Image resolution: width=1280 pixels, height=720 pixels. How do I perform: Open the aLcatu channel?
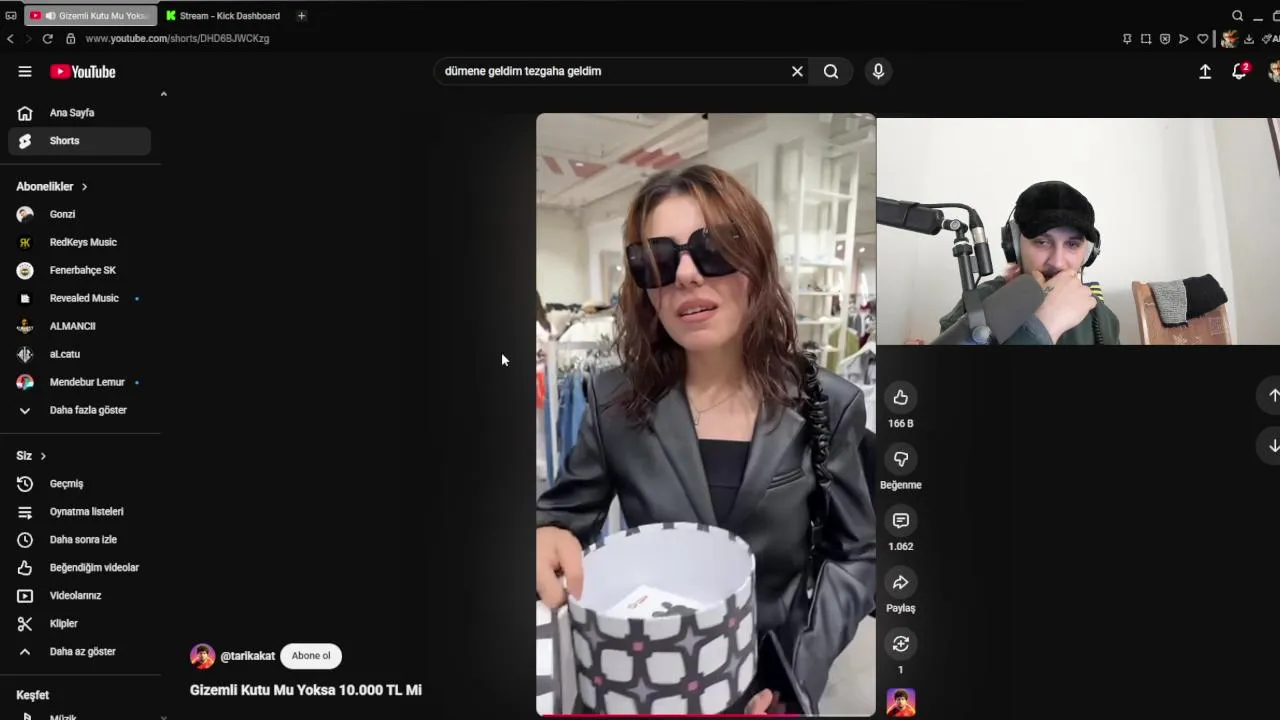(x=80, y=354)
